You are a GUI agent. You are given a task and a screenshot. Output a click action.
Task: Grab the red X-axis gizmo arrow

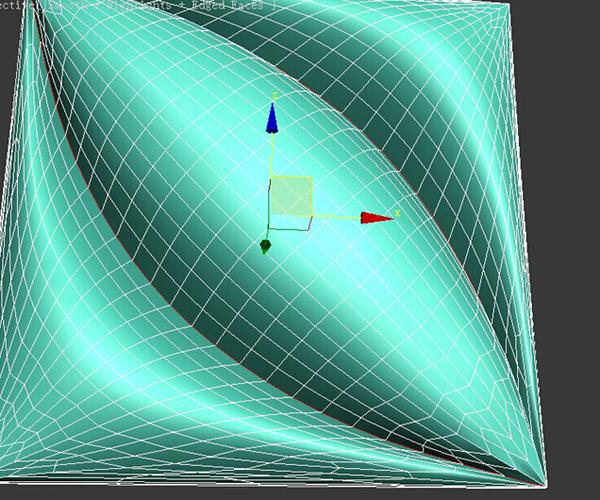pos(377,218)
